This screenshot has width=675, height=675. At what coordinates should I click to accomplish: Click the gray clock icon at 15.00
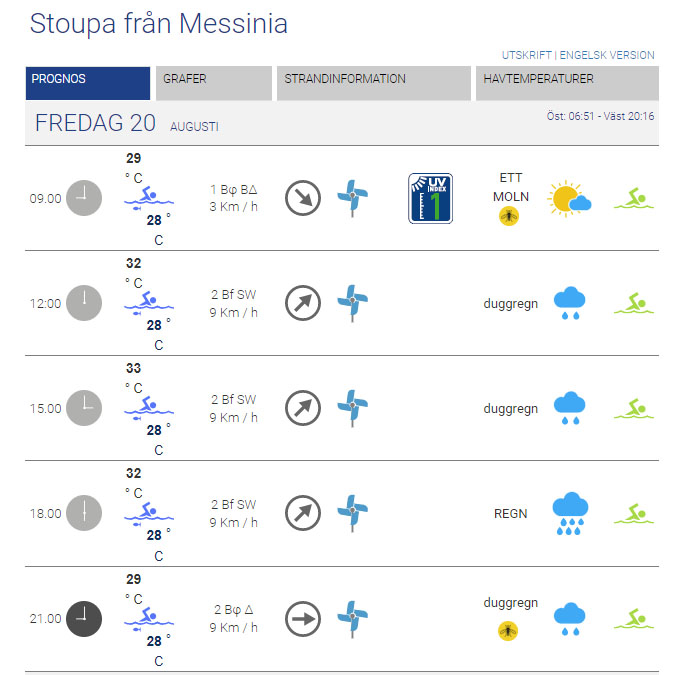pos(84,408)
